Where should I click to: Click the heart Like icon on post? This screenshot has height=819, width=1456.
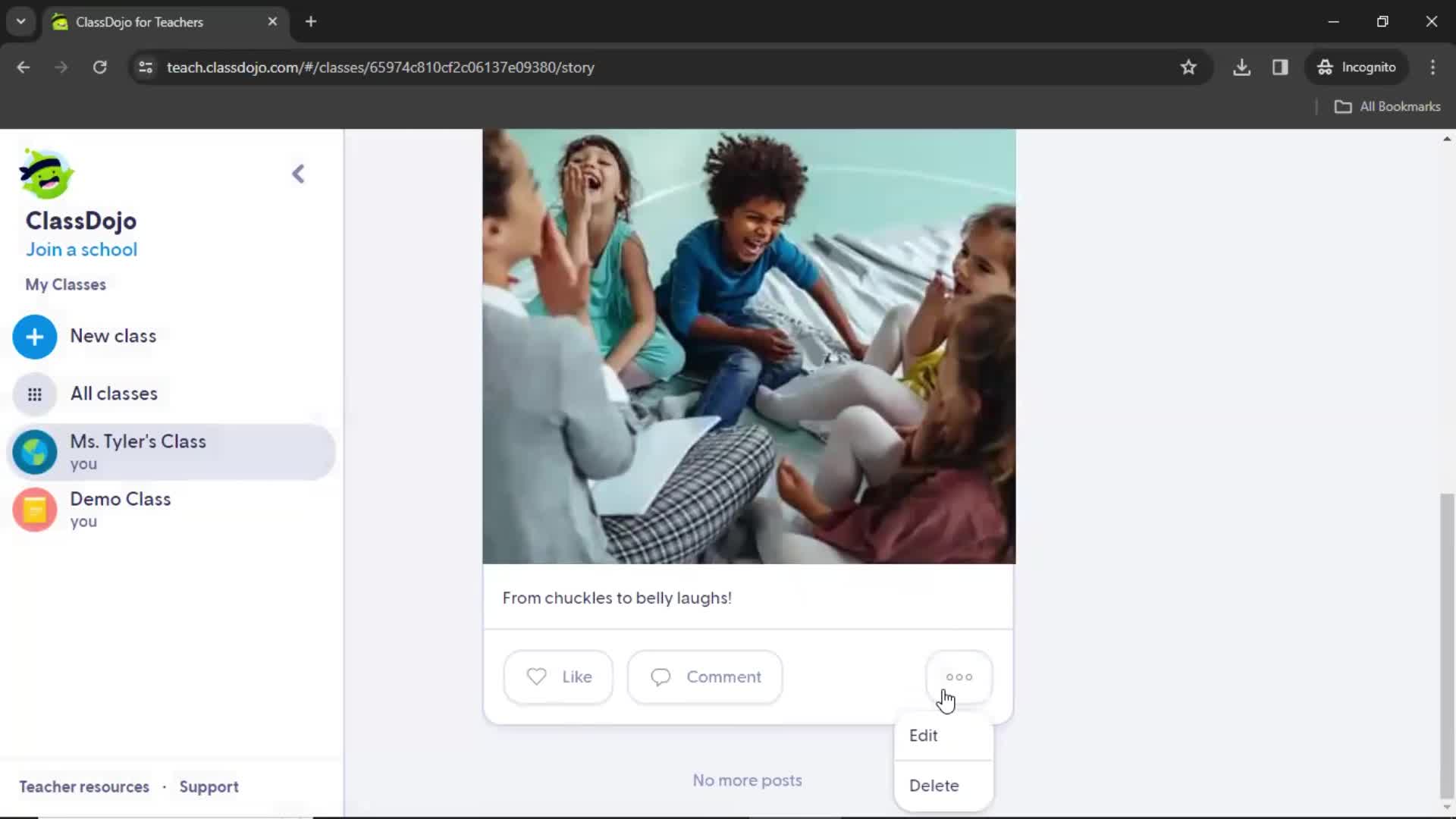(537, 677)
